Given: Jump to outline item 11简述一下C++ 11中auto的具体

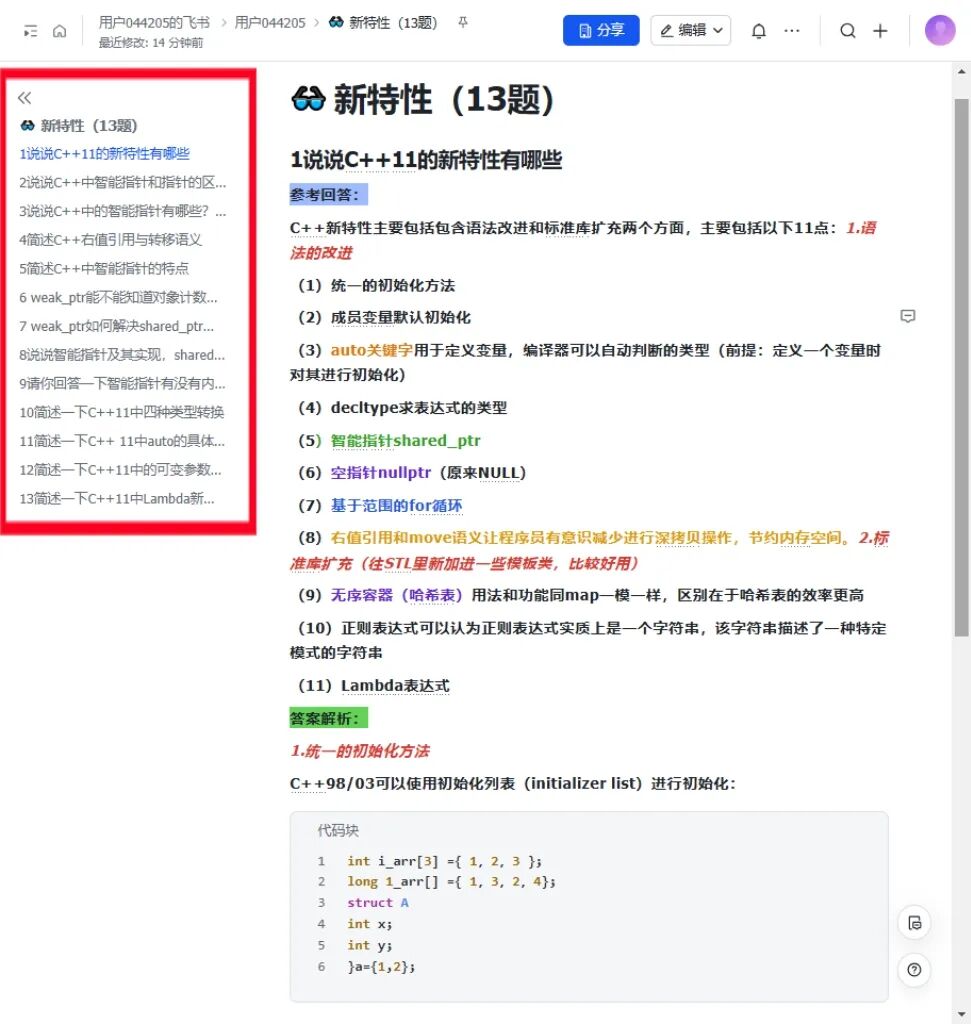Looking at the screenshot, I should [122, 441].
